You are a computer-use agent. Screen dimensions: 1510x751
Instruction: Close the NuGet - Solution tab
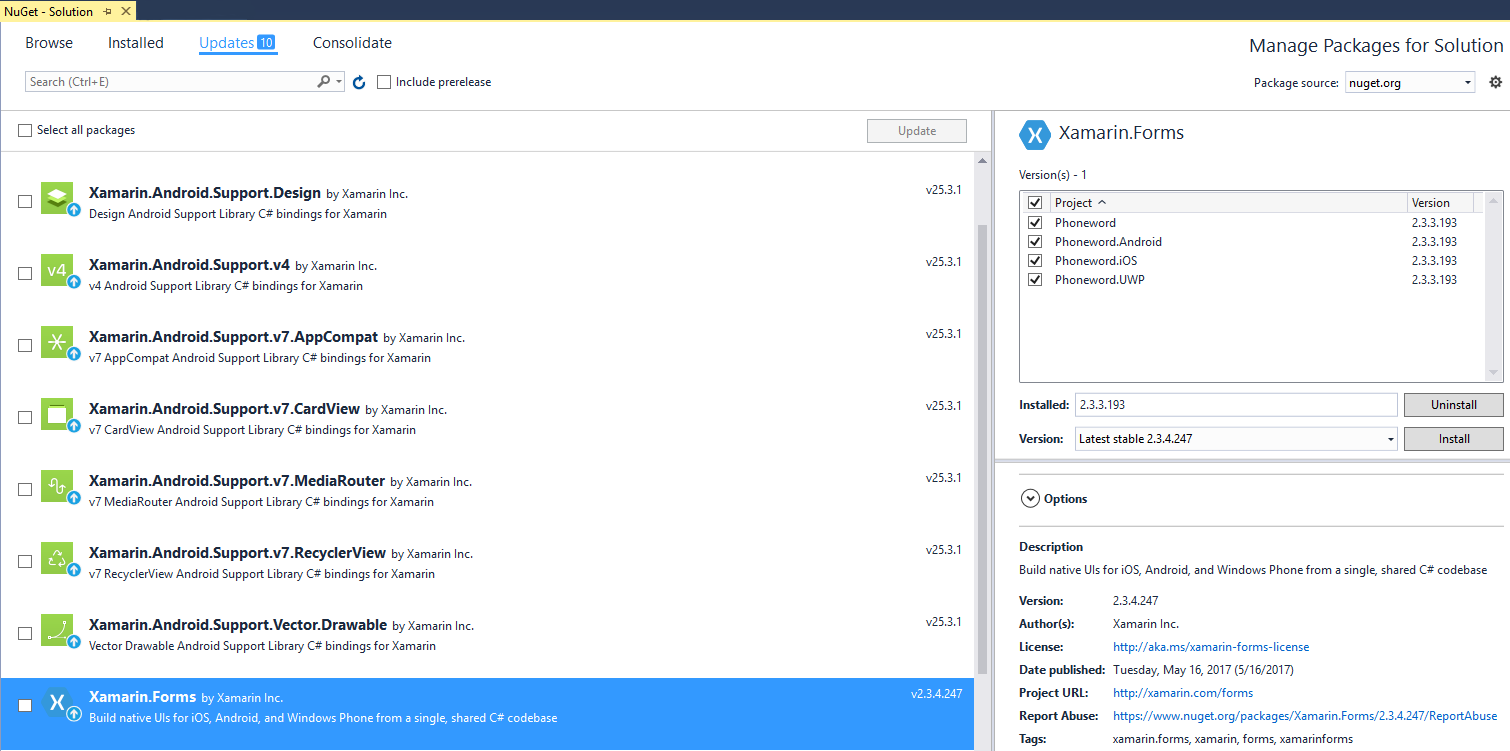127,12
